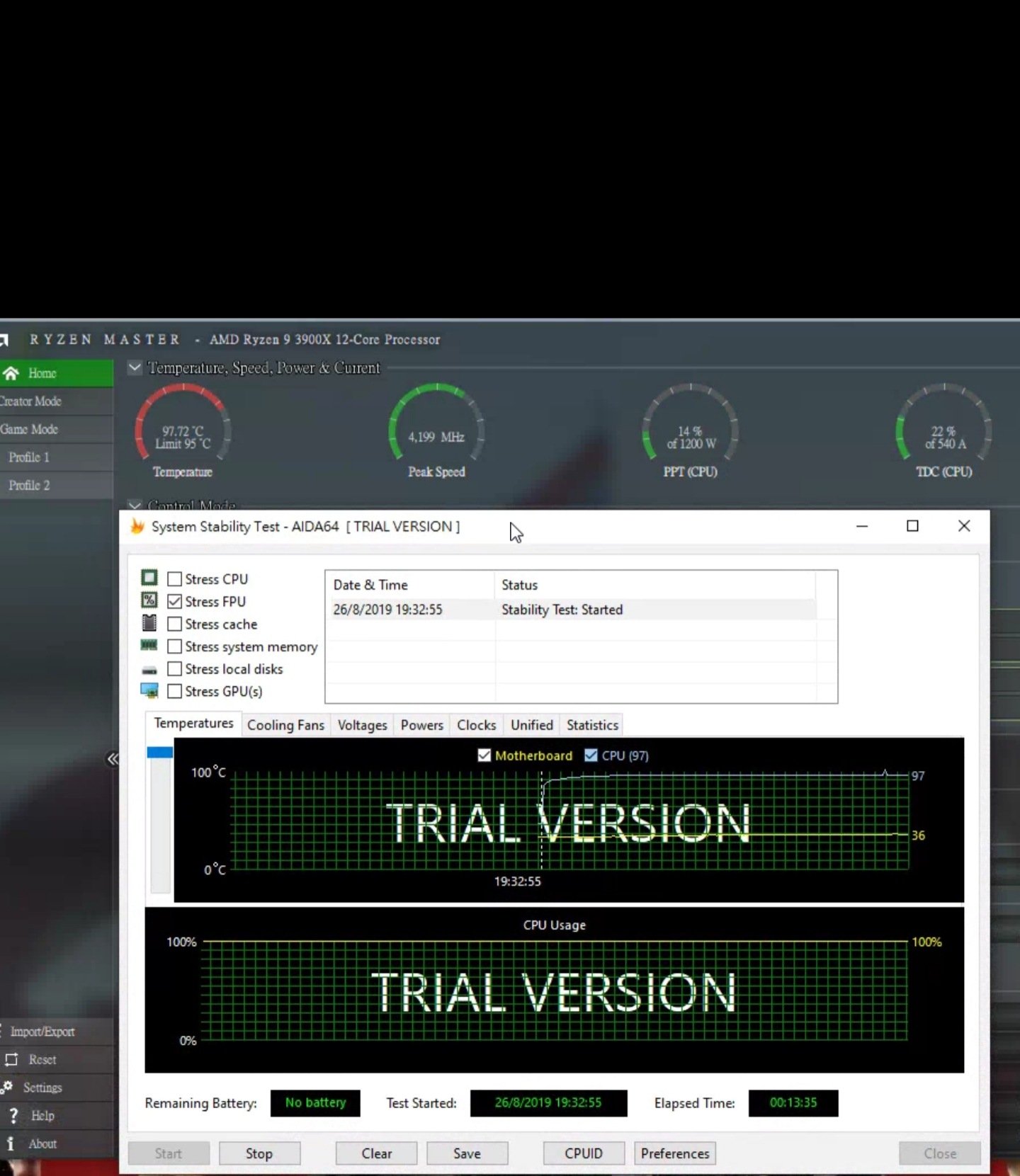
Task: Click the Stress local disks drive icon
Action: click(x=149, y=670)
